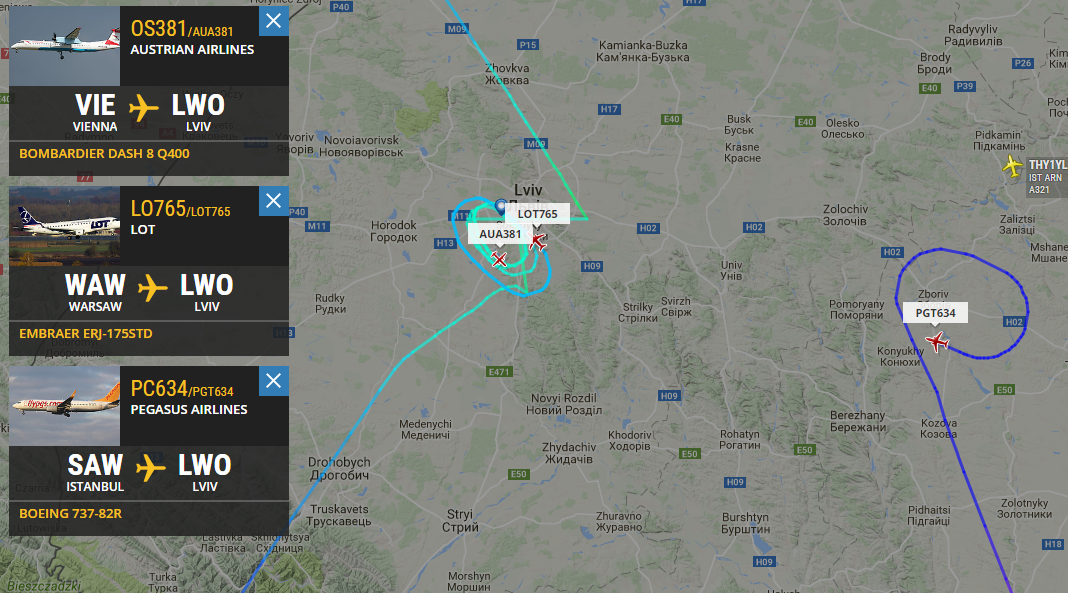
Task: Click the PC634/PGT634 flight number heading
Action: (182, 389)
